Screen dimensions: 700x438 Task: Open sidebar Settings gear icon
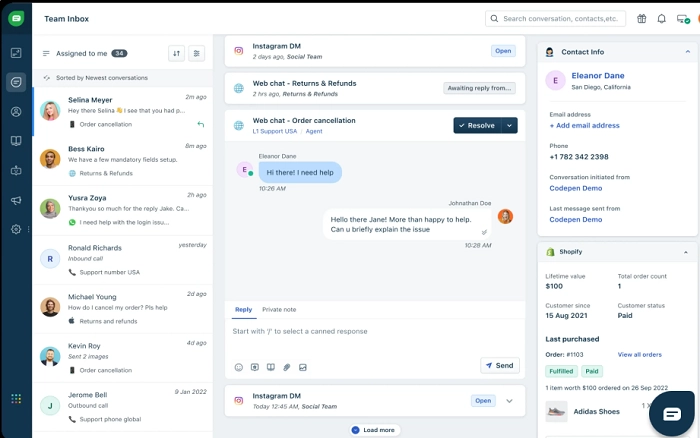coord(16,229)
